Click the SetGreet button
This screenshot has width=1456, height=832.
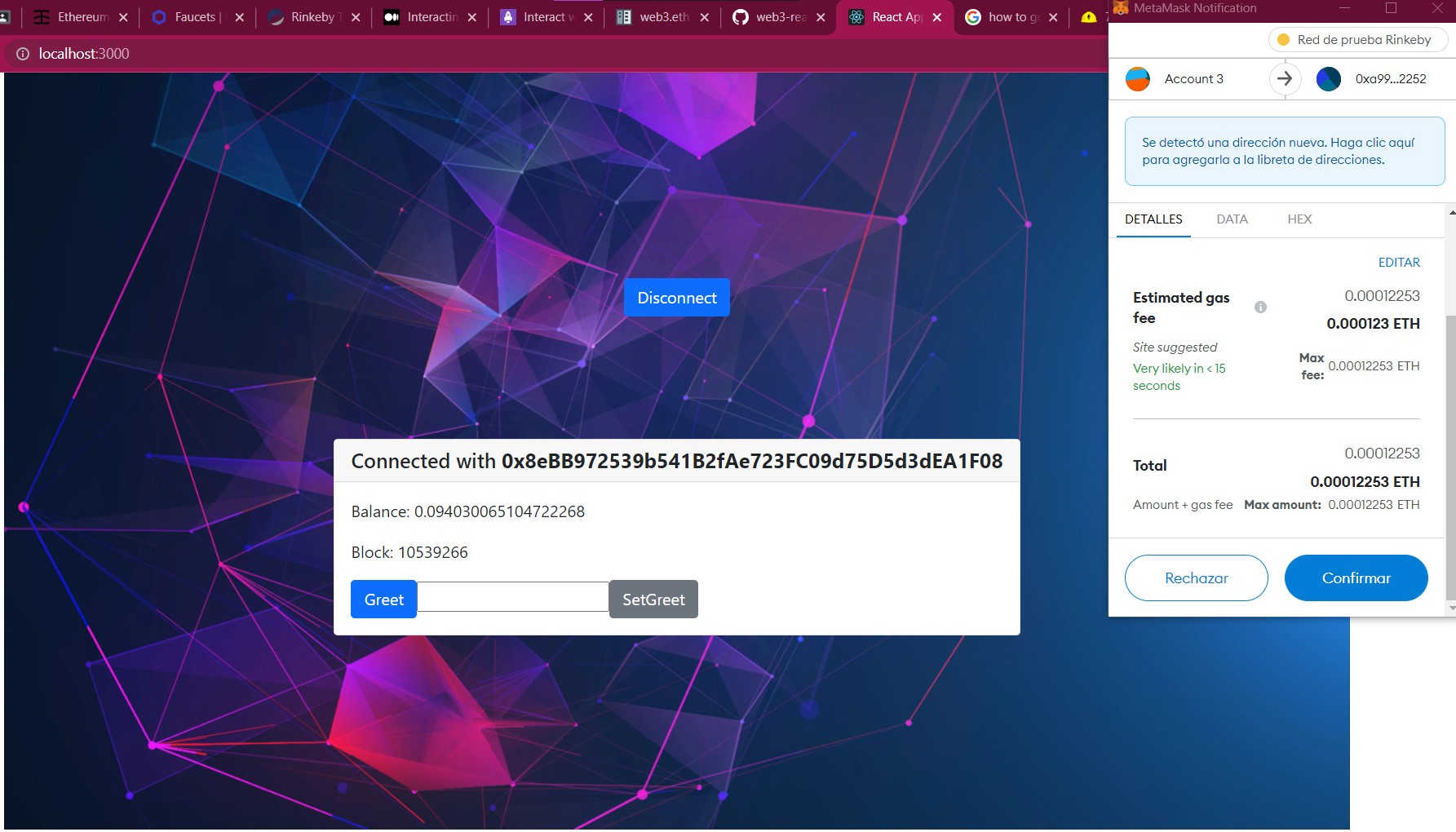coord(653,600)
